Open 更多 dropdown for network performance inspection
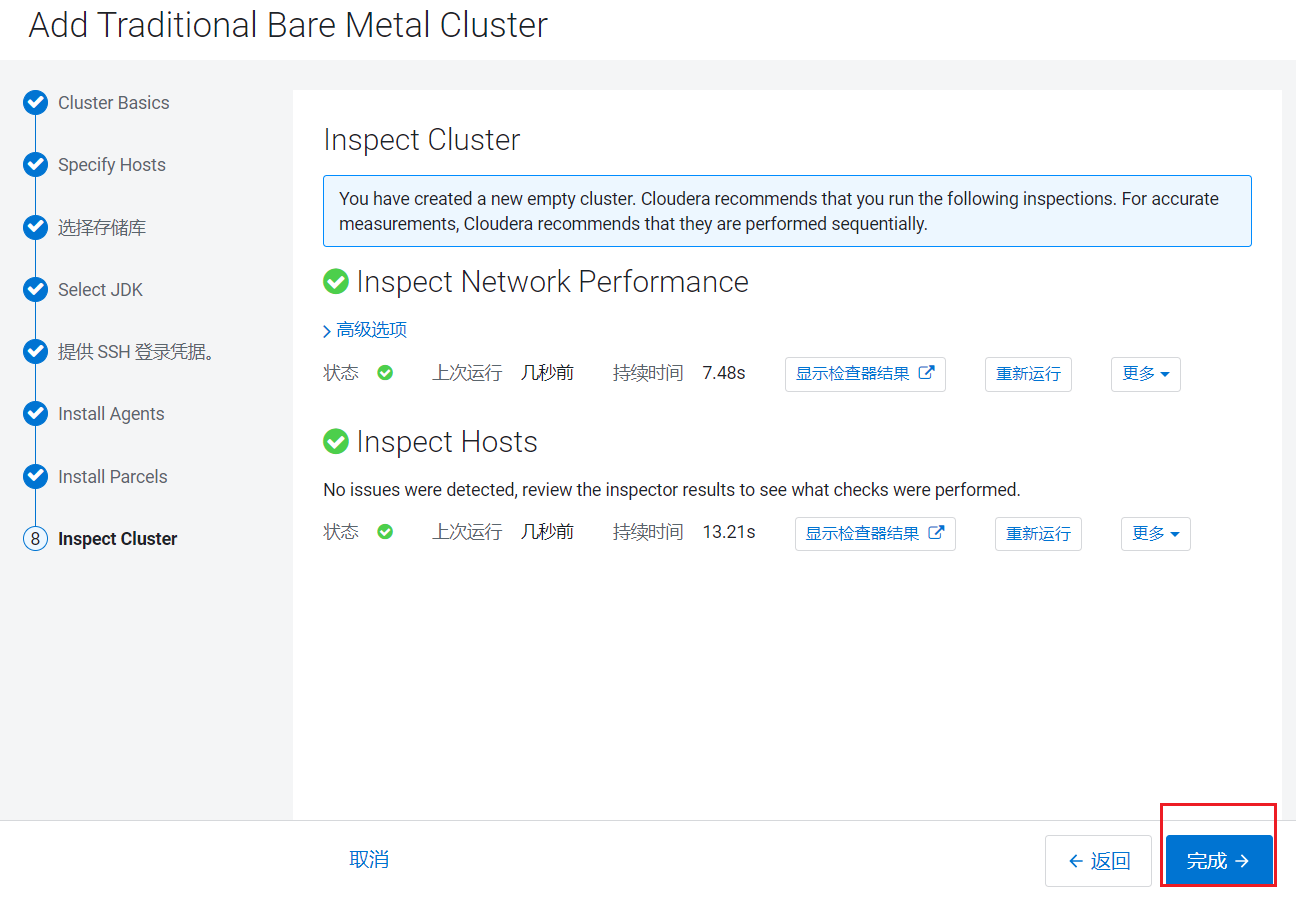Image resolution: width=1296 pixels, height=897 pixels. [1146, 374]
